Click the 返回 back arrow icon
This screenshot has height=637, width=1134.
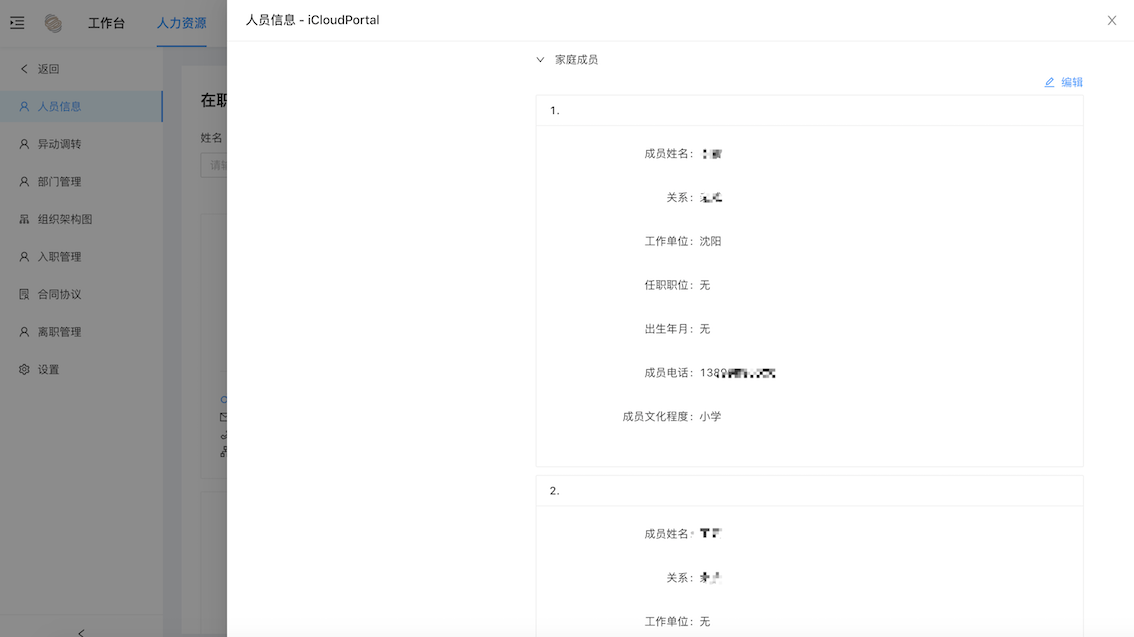click(x=24, y=69)
